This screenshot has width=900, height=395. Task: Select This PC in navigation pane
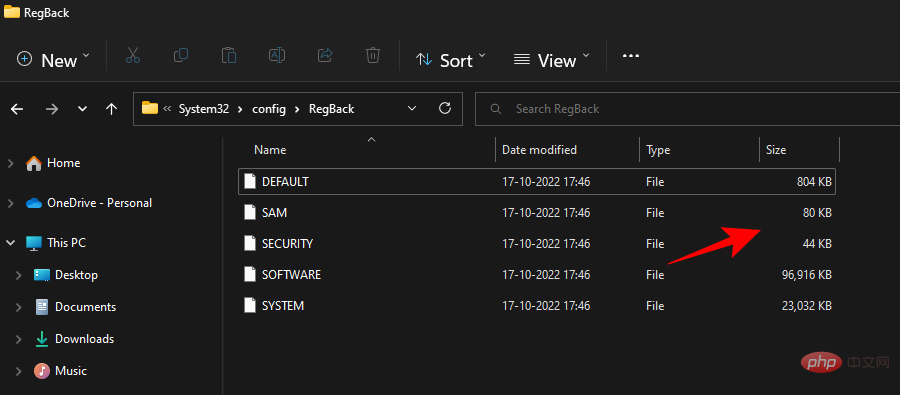[x=67, y=243]
